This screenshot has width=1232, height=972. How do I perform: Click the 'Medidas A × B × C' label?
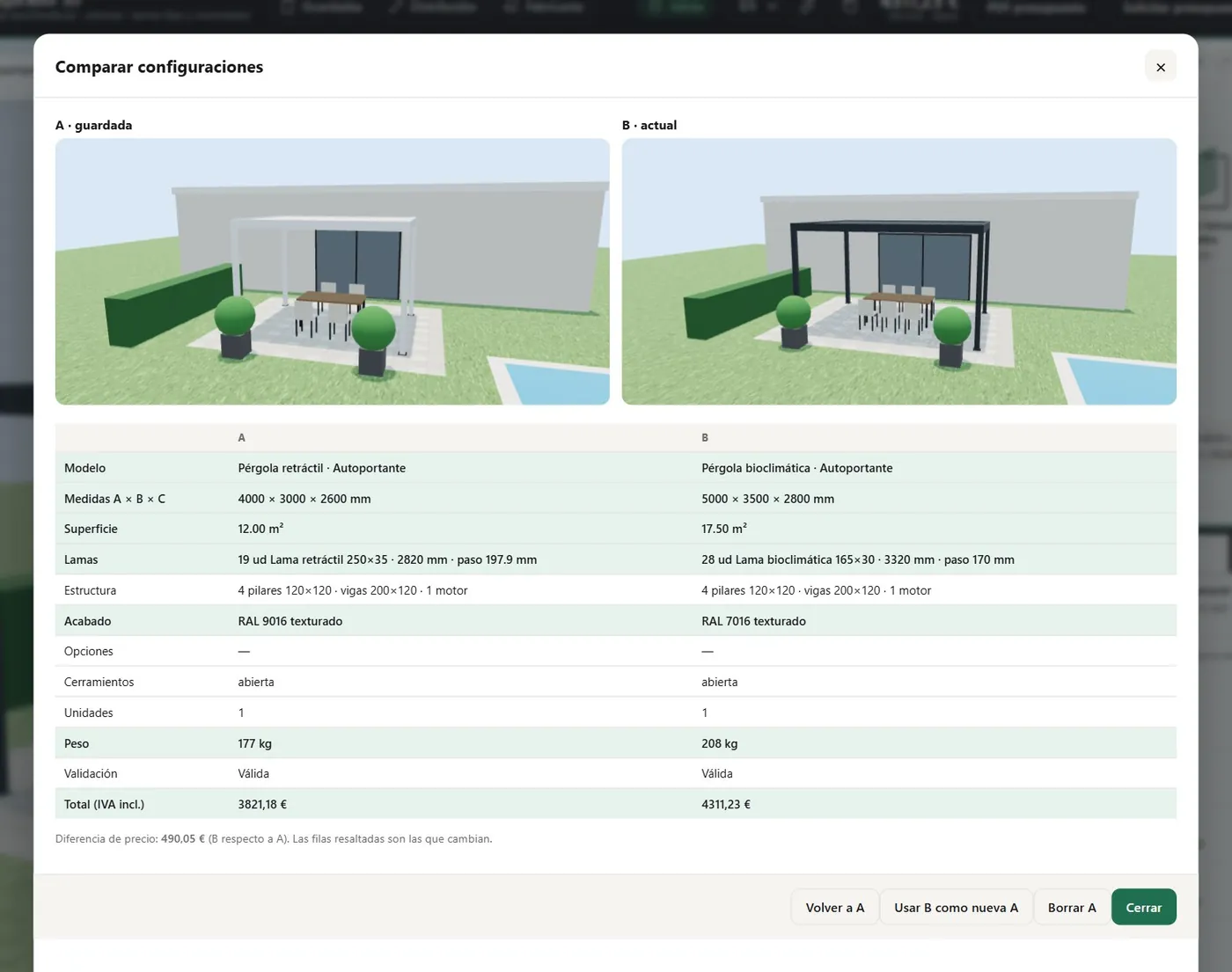[x=114, y=499]
